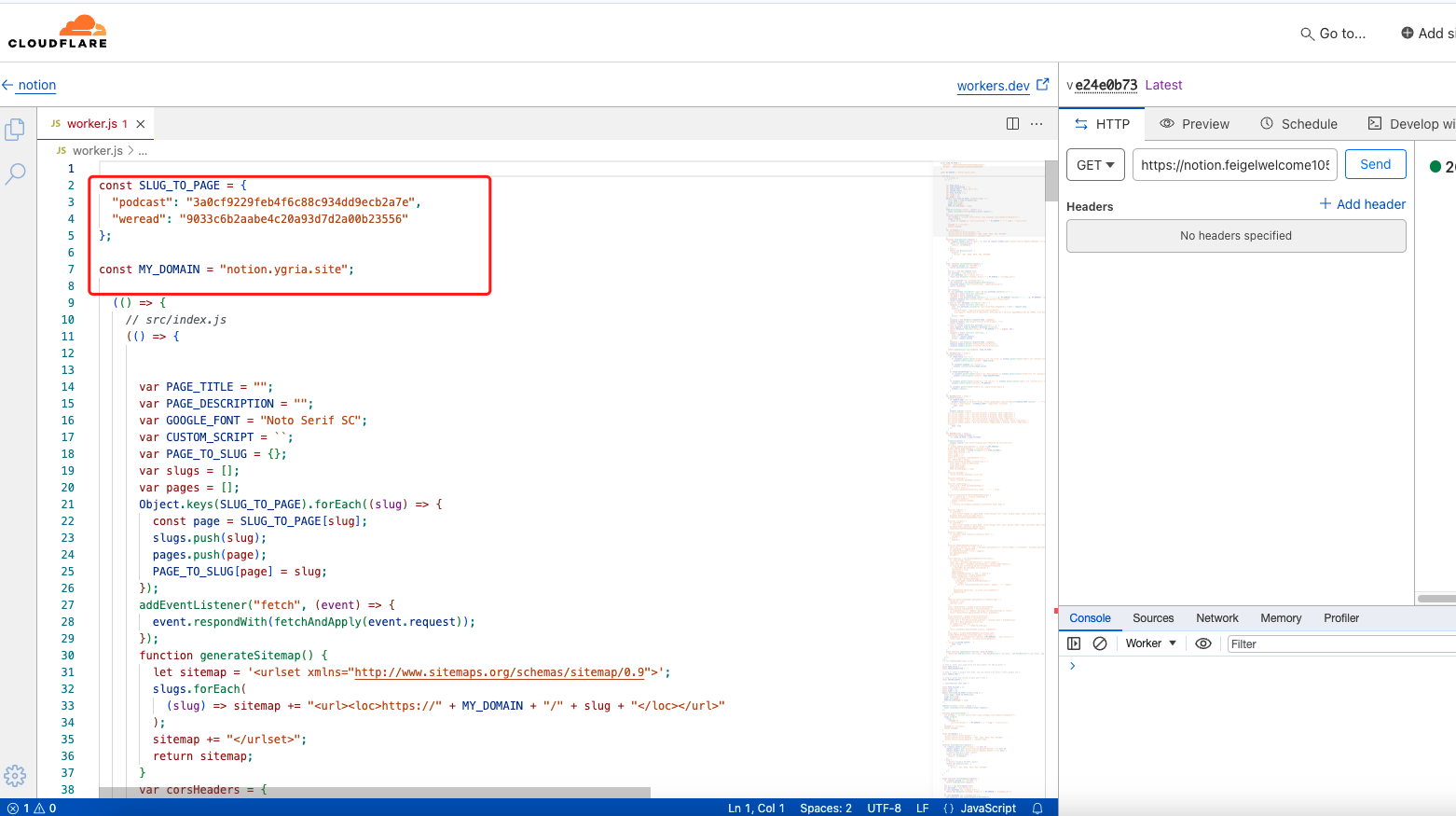Click the Cloudflare logo
The width and height of the screenshot is (1456, 816).
[58, 32]
